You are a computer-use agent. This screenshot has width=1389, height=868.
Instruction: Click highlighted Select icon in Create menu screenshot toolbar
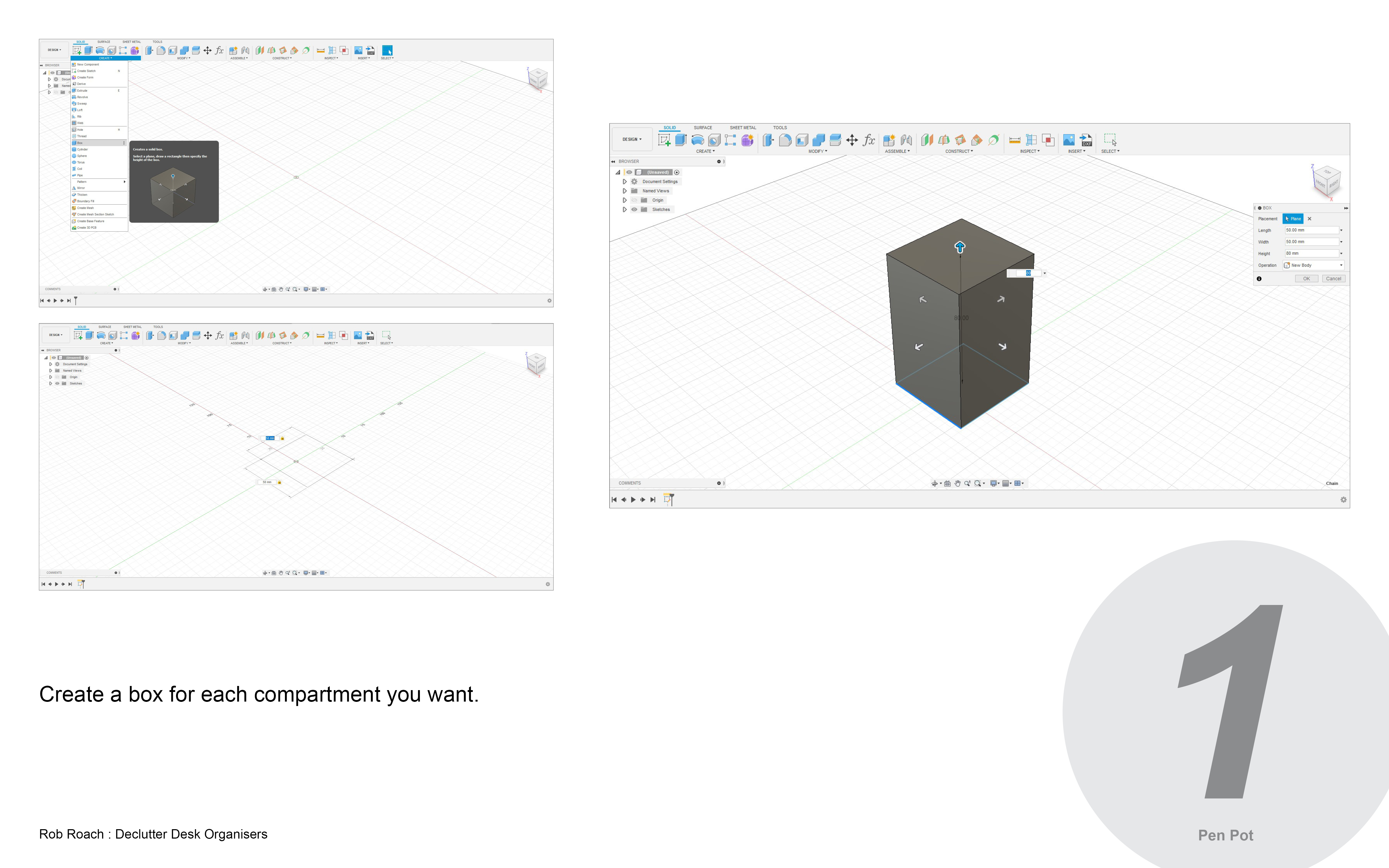coord(388,51)
